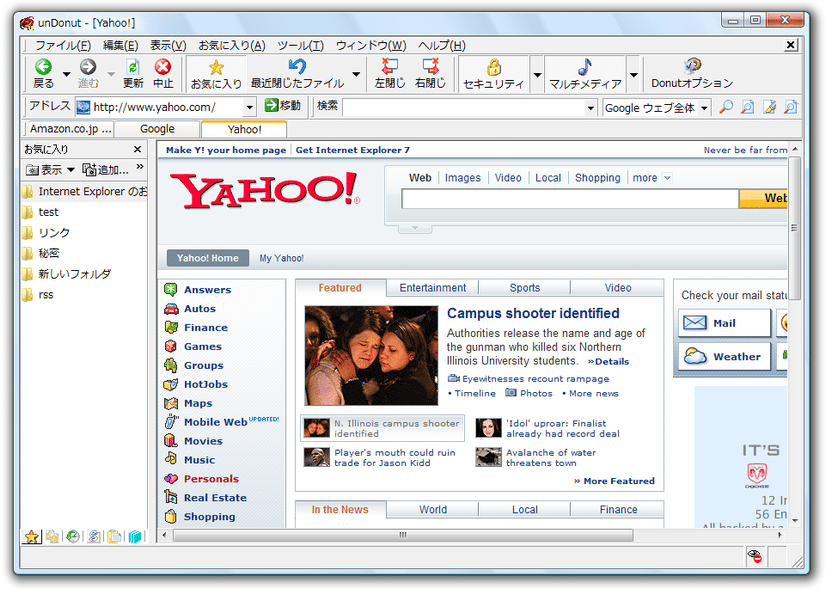Switch to the Google tab
Image resolution: width=826 pixels, height=589 pixels.
pyautogui.click(x=157, y=129)
